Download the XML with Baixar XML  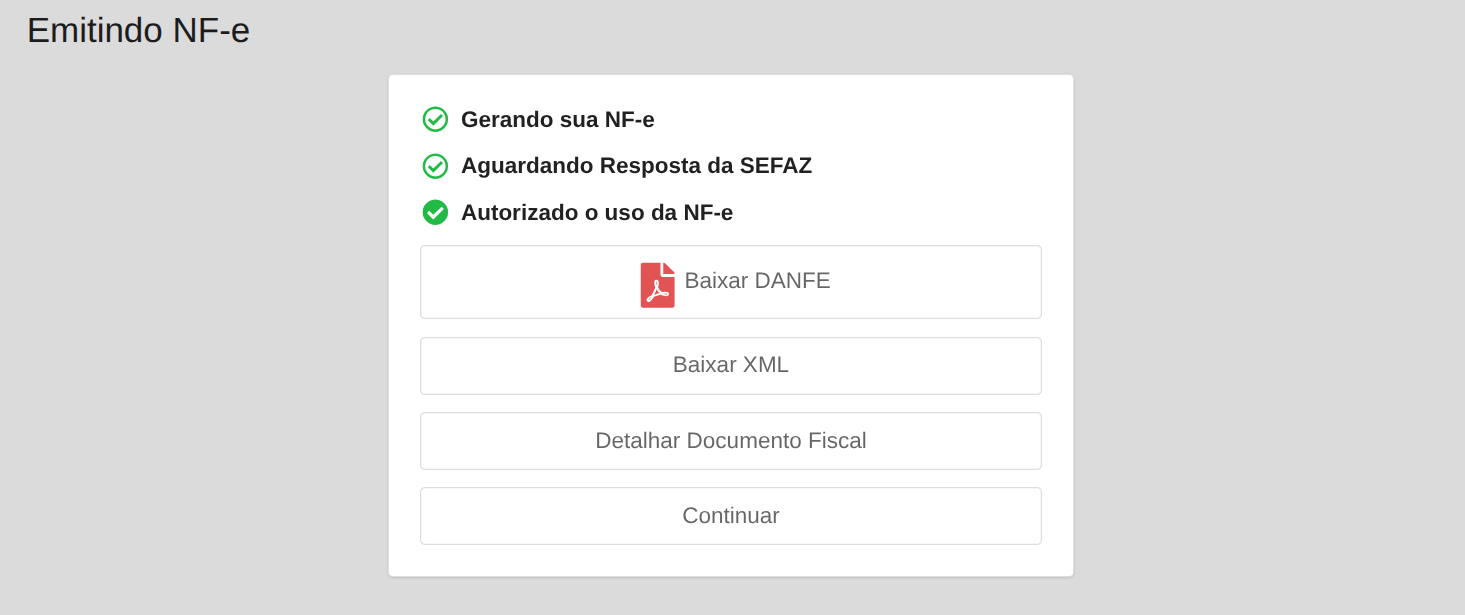[x=730, y=366]
